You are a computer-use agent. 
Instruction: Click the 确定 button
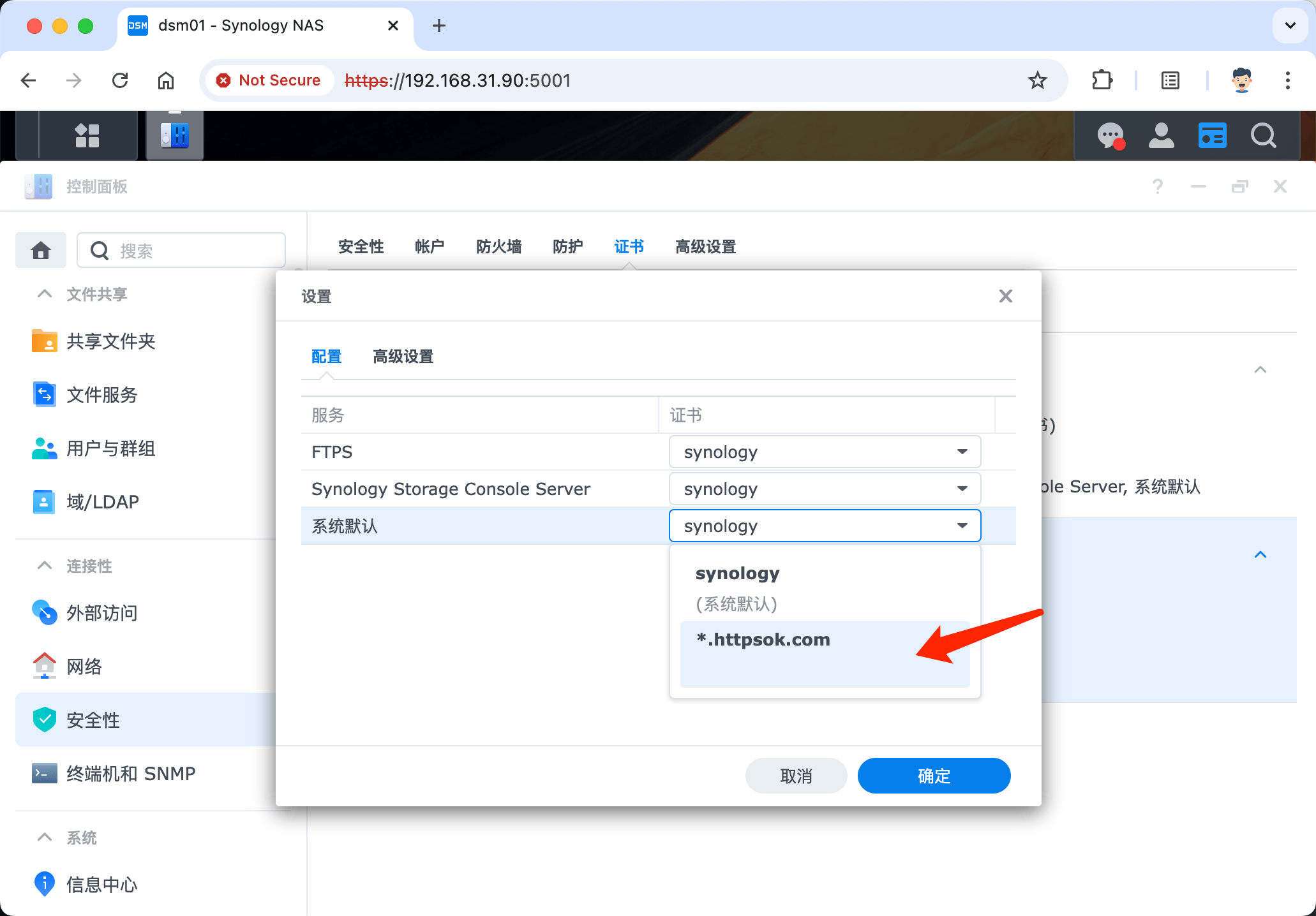[933, 776]
